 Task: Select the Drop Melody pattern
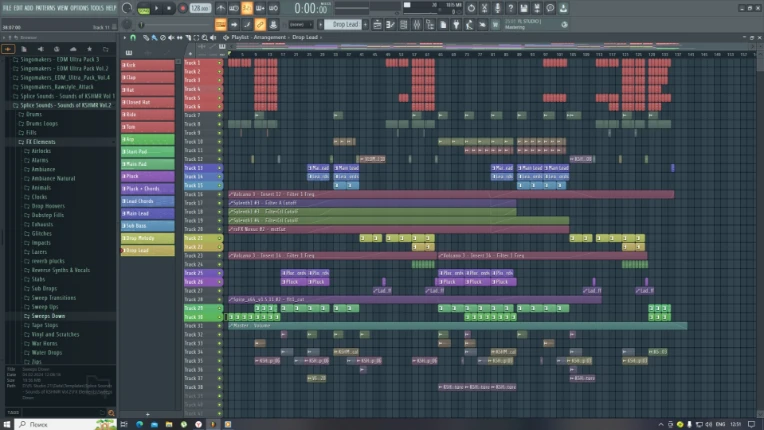pyautogui.click(x=148, y=238)
